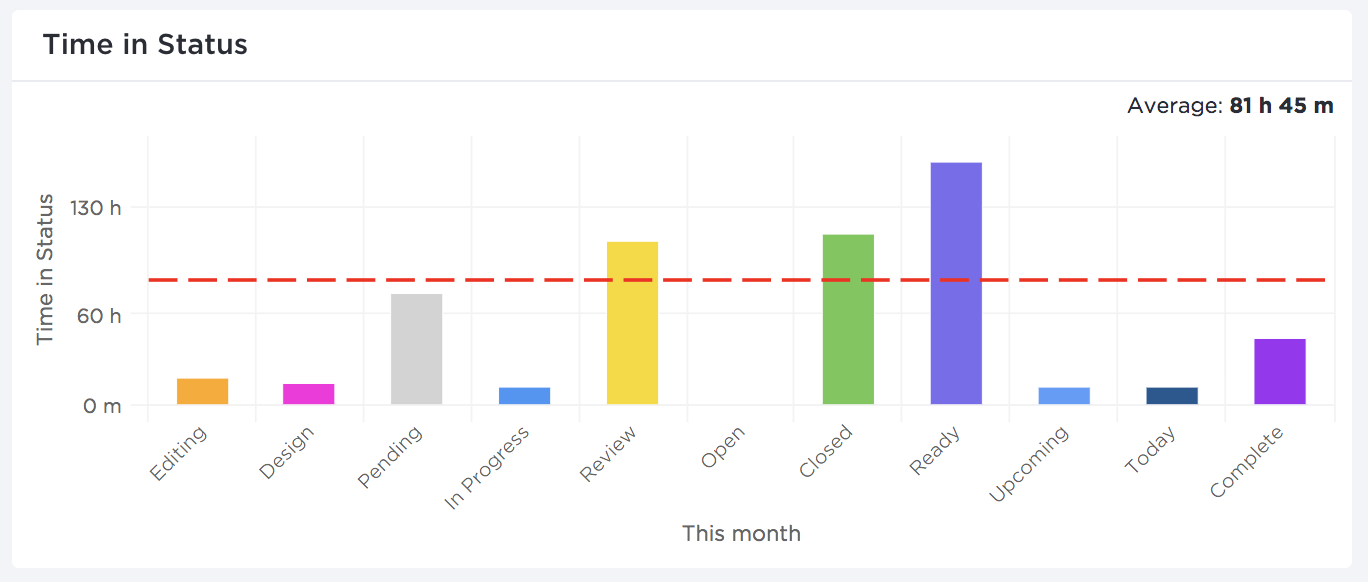
Task: Click the orange Editing bar
Action: pyautogui.click(x=202, y=391)
